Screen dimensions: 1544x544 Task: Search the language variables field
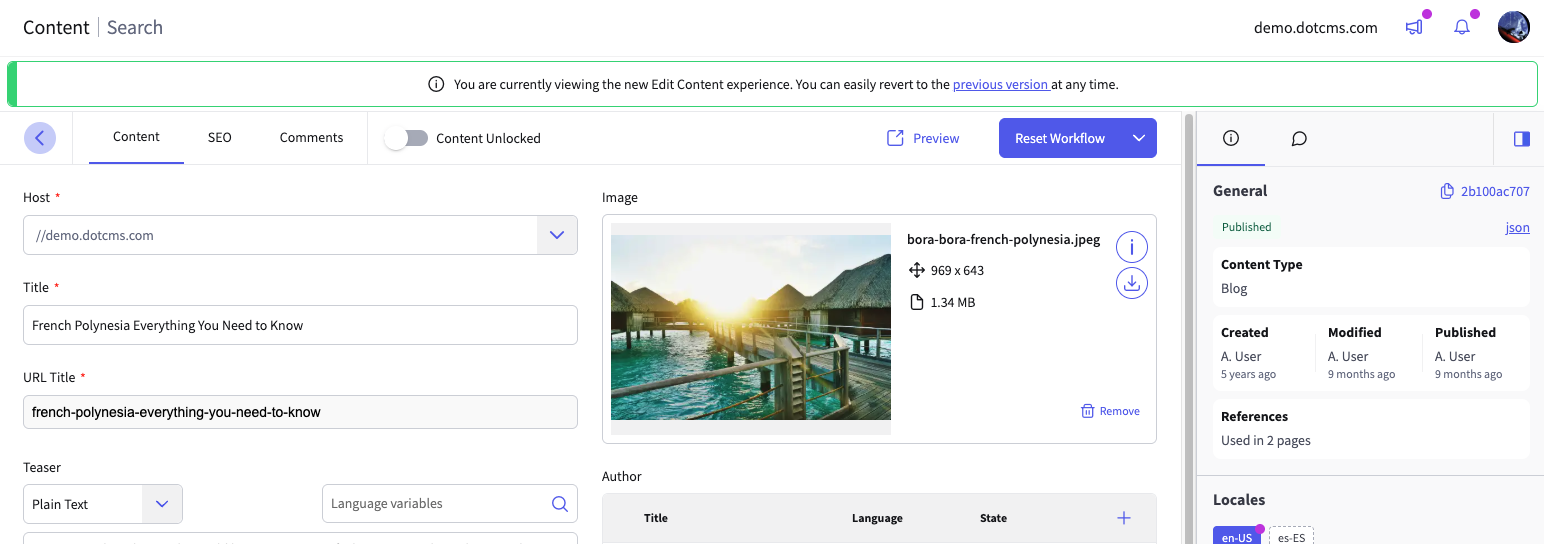click(x=559, y=504)
